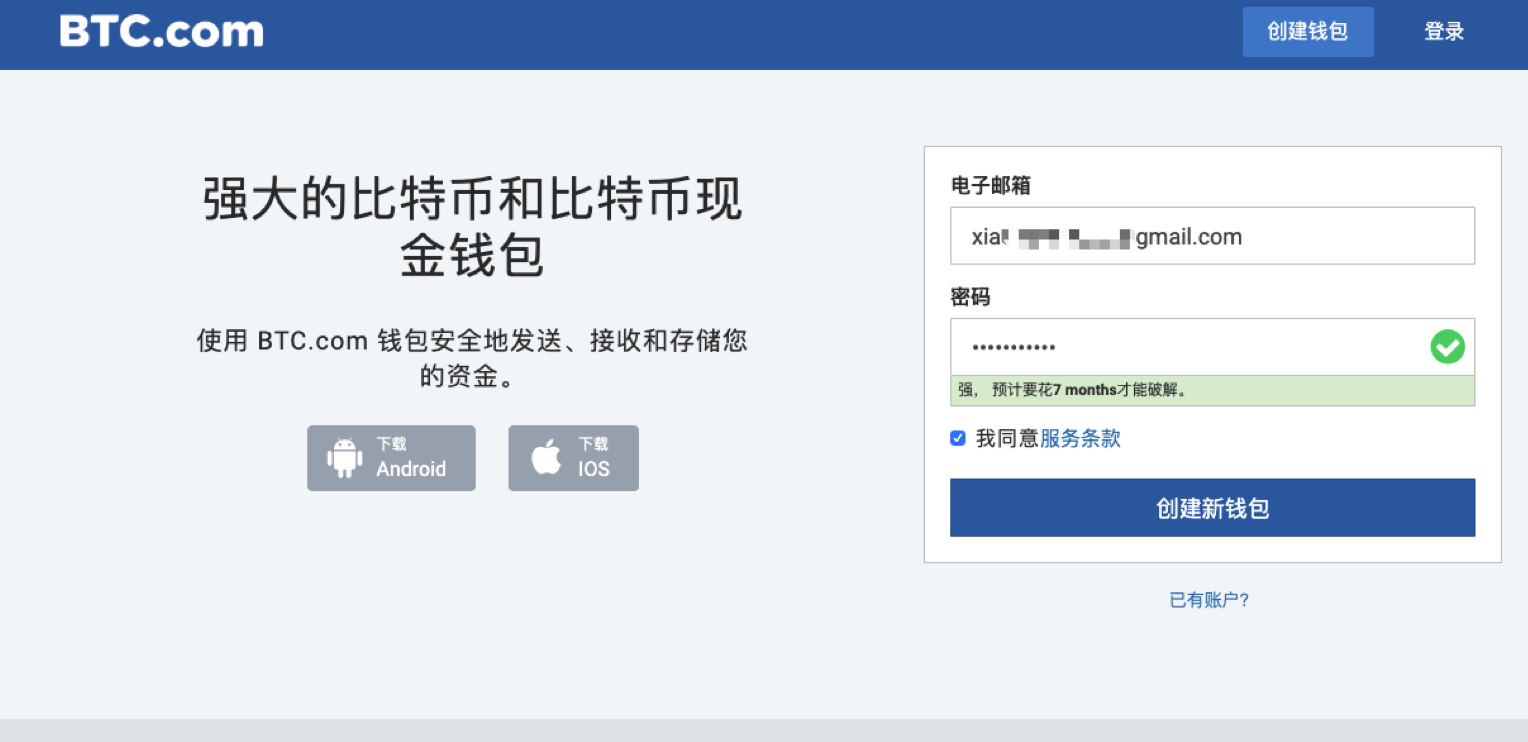Click the 我同意 label text

[1006, 438]
